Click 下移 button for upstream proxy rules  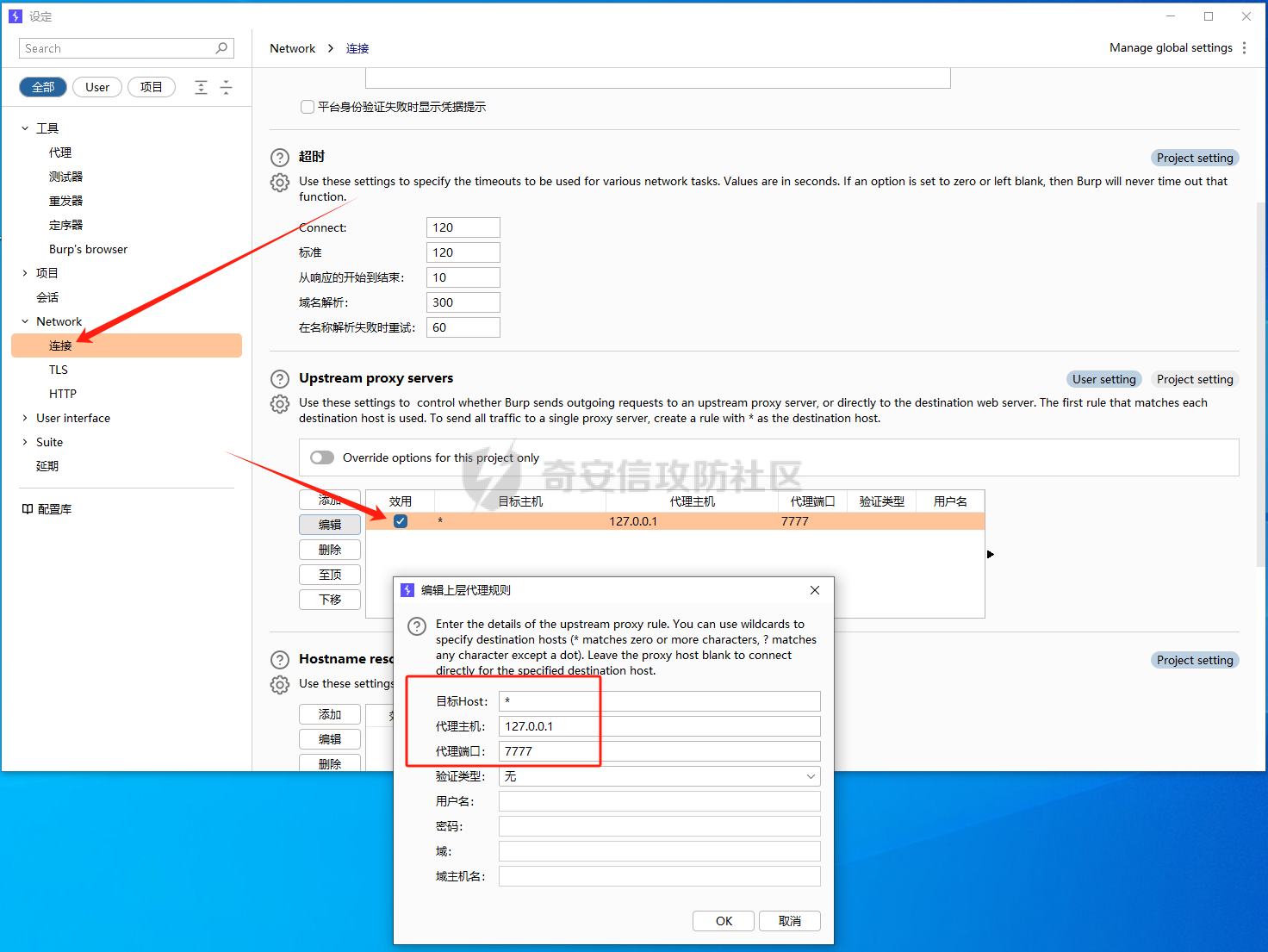tap(330, 600)
